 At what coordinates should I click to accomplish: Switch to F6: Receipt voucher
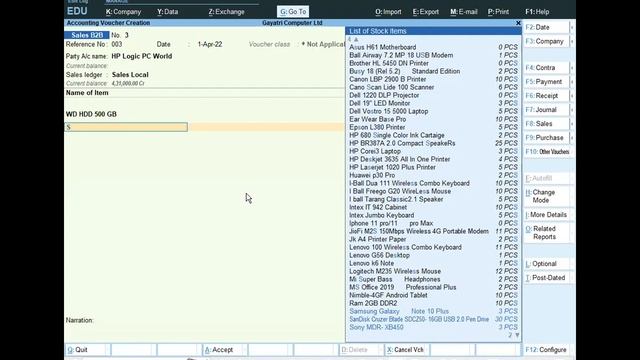click(x=546, y=96)
